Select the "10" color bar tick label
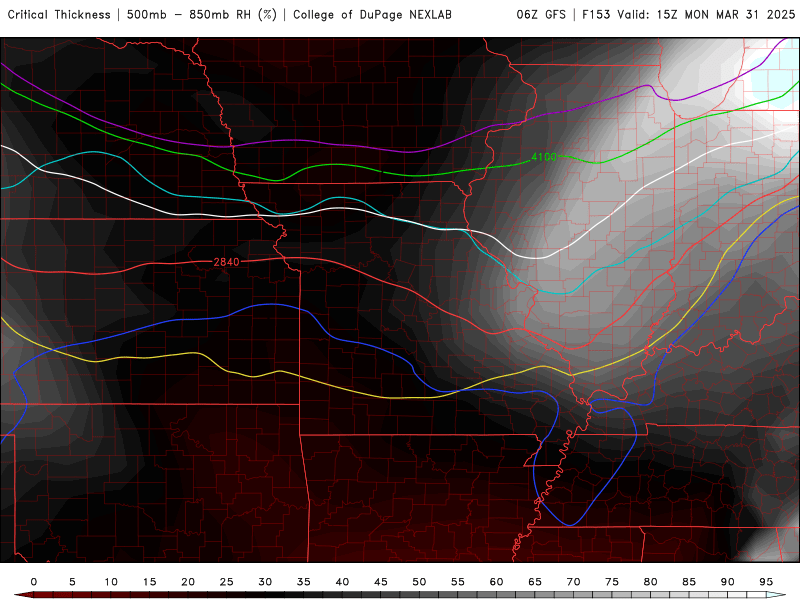800x600 pixels. [x=111, y=582]
